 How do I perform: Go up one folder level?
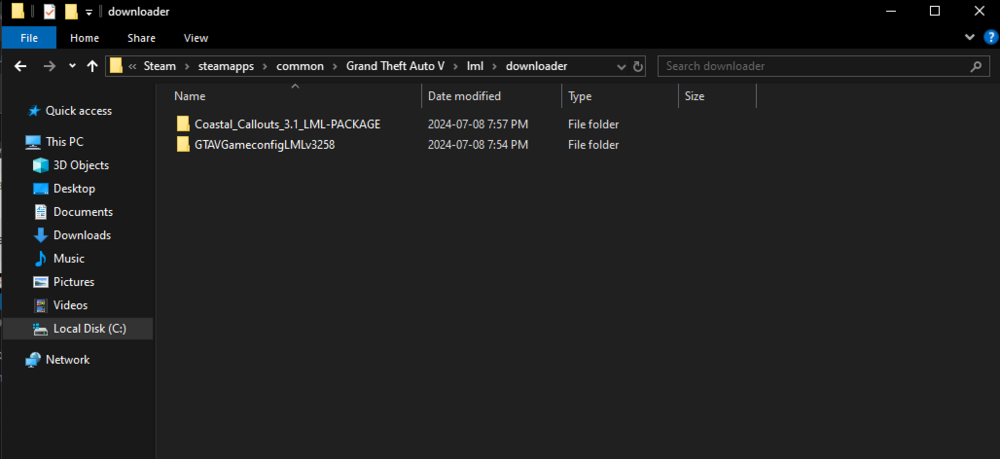[x=92, y=66]
